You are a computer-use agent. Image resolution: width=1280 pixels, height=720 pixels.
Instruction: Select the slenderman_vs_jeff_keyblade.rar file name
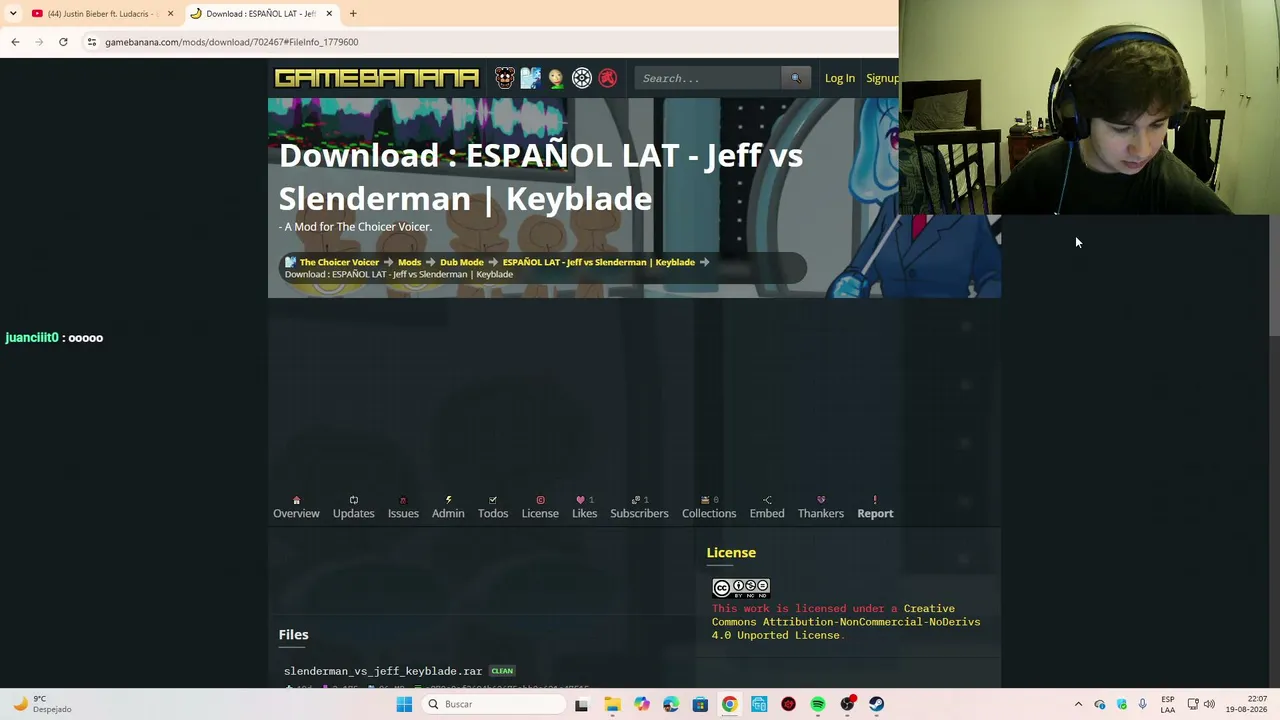(383, 671)
